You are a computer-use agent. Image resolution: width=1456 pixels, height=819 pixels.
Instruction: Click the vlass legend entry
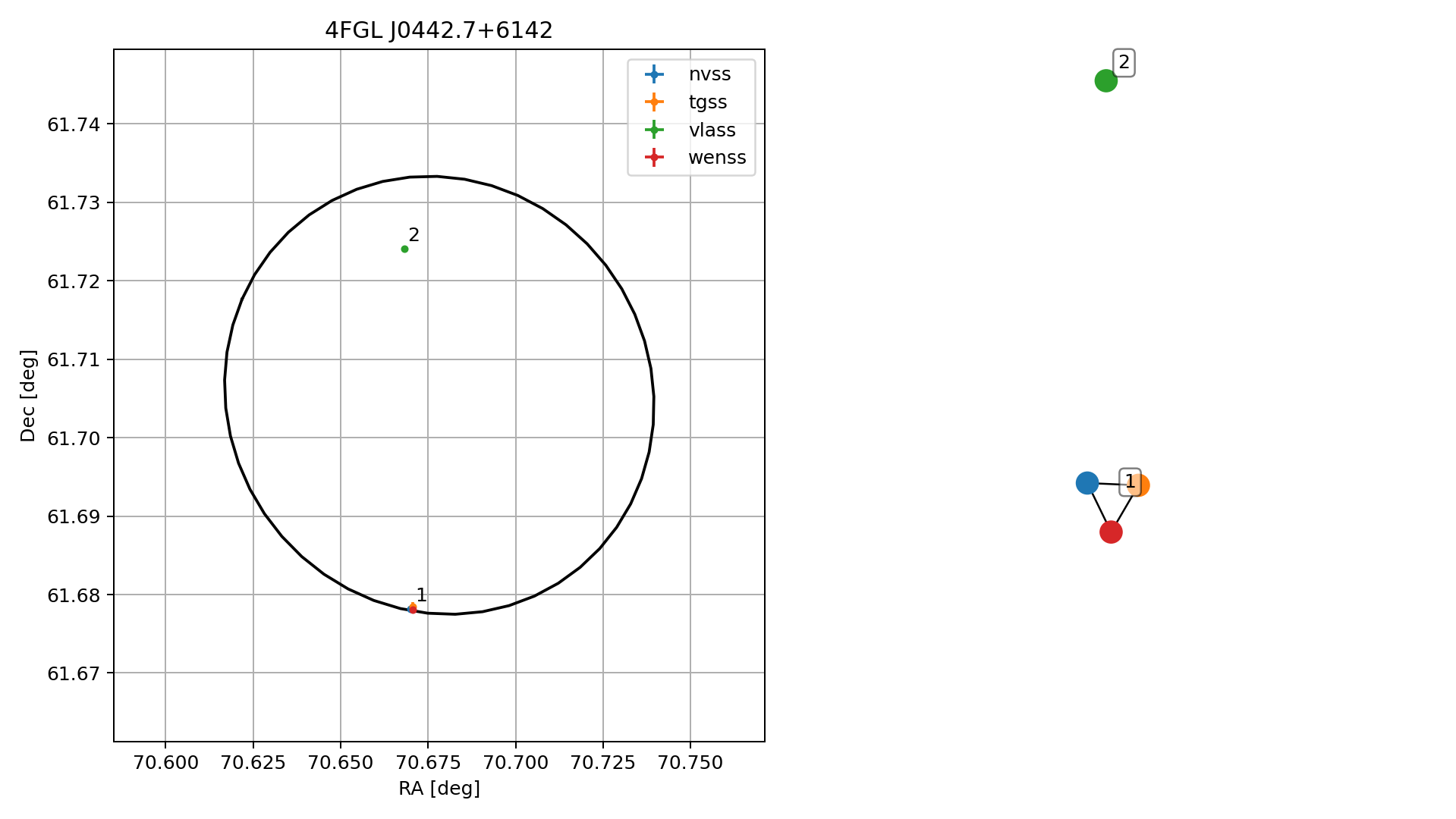coord(690,130)
